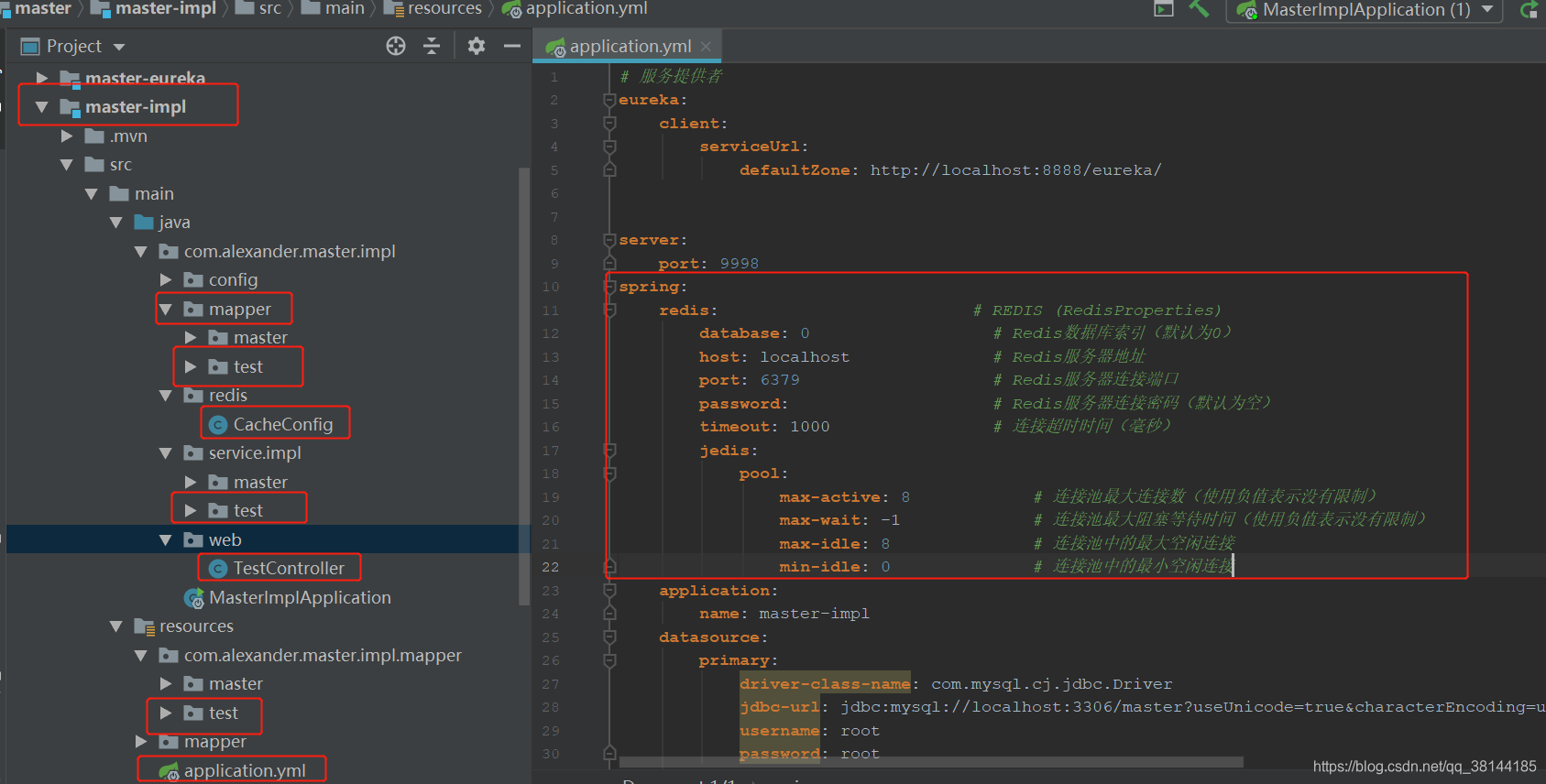Expand the .mvn folder
1546x784 pixels.
tap(67, 136)
